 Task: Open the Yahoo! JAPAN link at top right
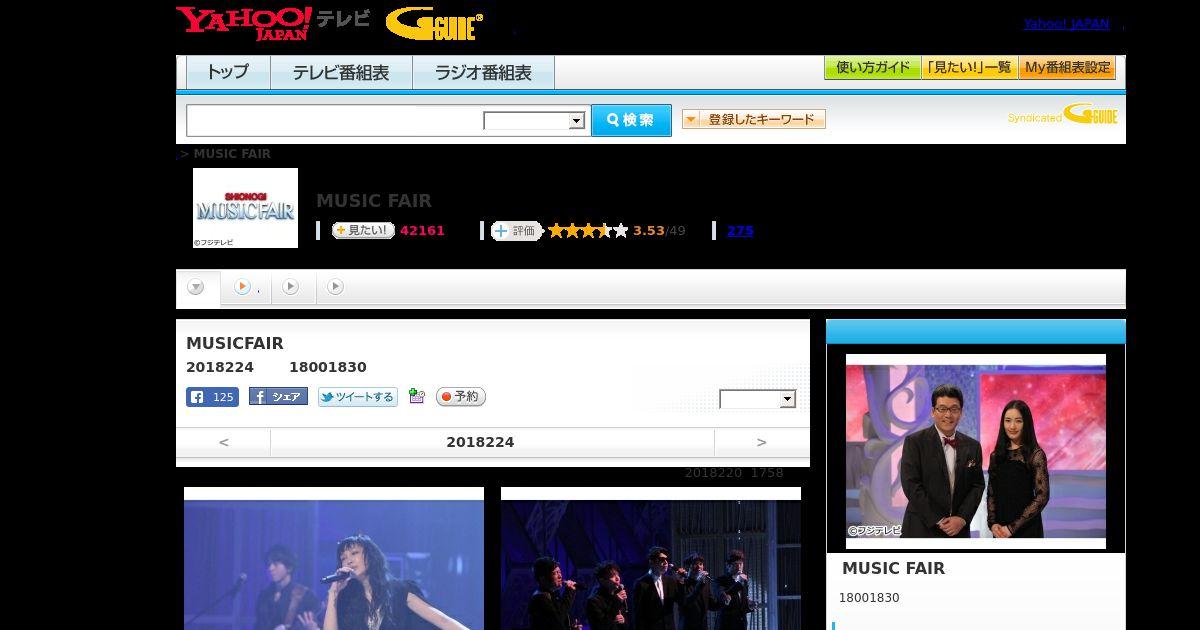click(1066, 24)
